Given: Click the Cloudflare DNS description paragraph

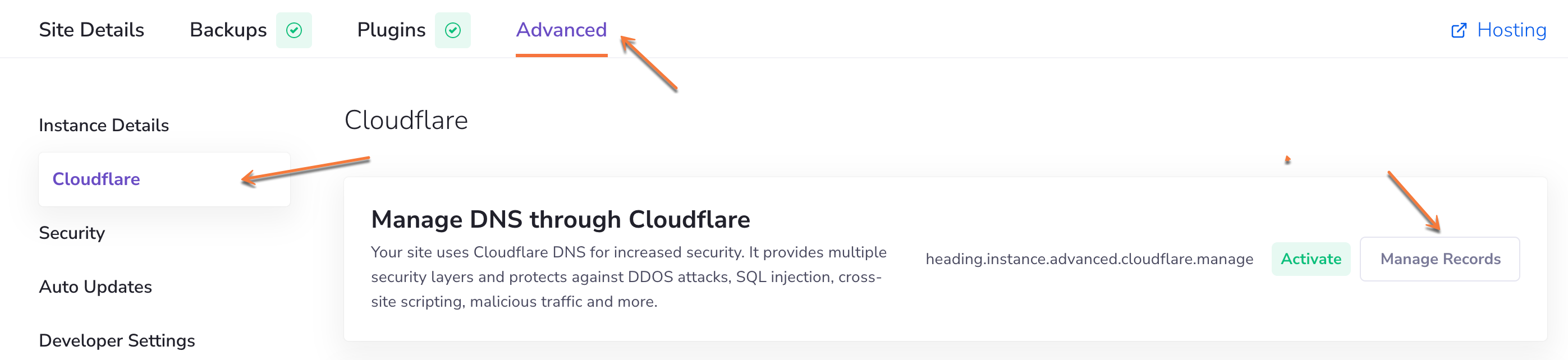Looking at the screenshot, I should tap(628, 276).
